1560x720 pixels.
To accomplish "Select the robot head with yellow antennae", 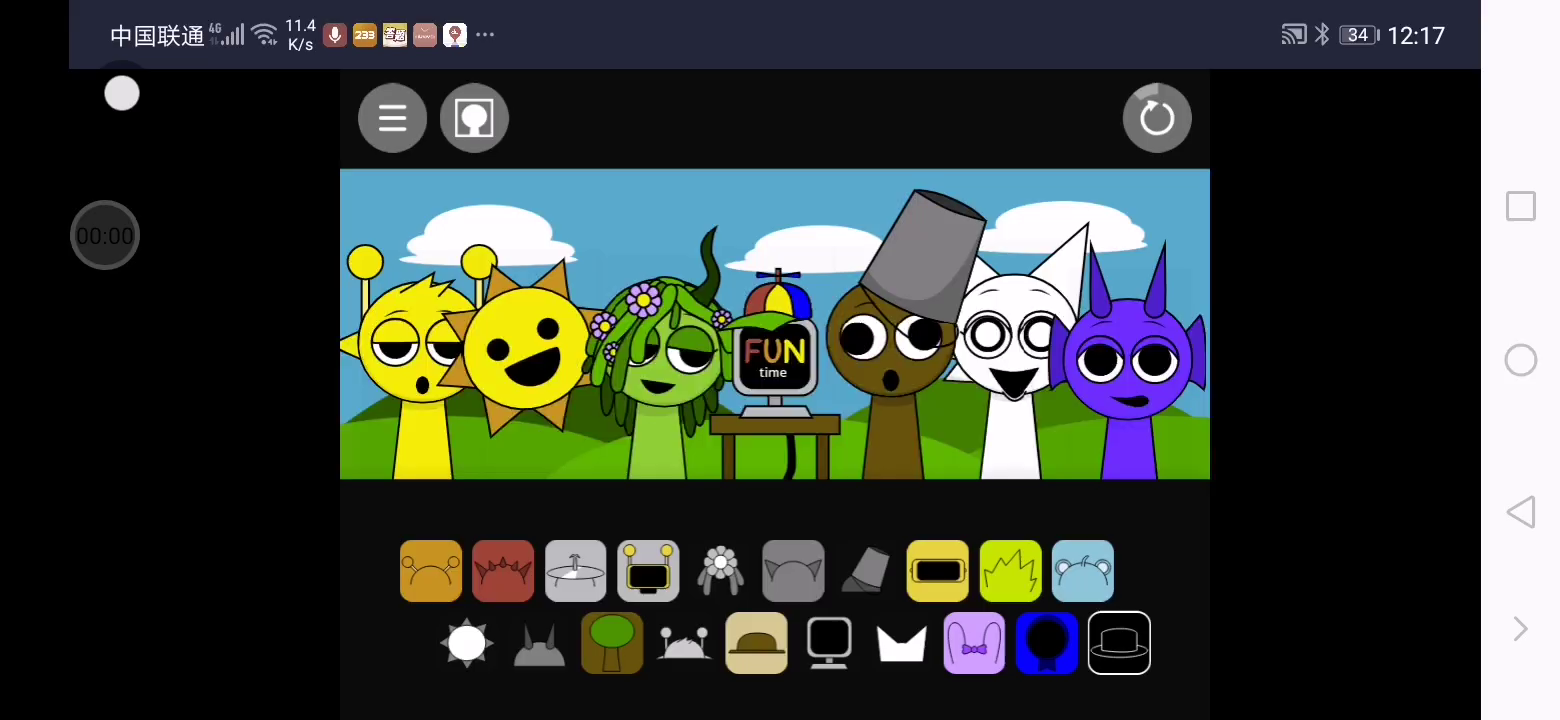I will 648,571.
